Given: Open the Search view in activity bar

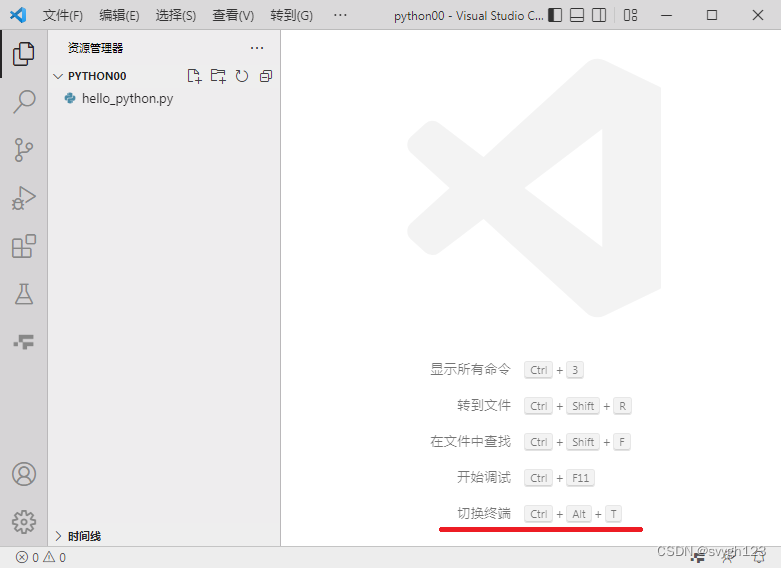Looking at the screenshot, I should click(23, 102).
